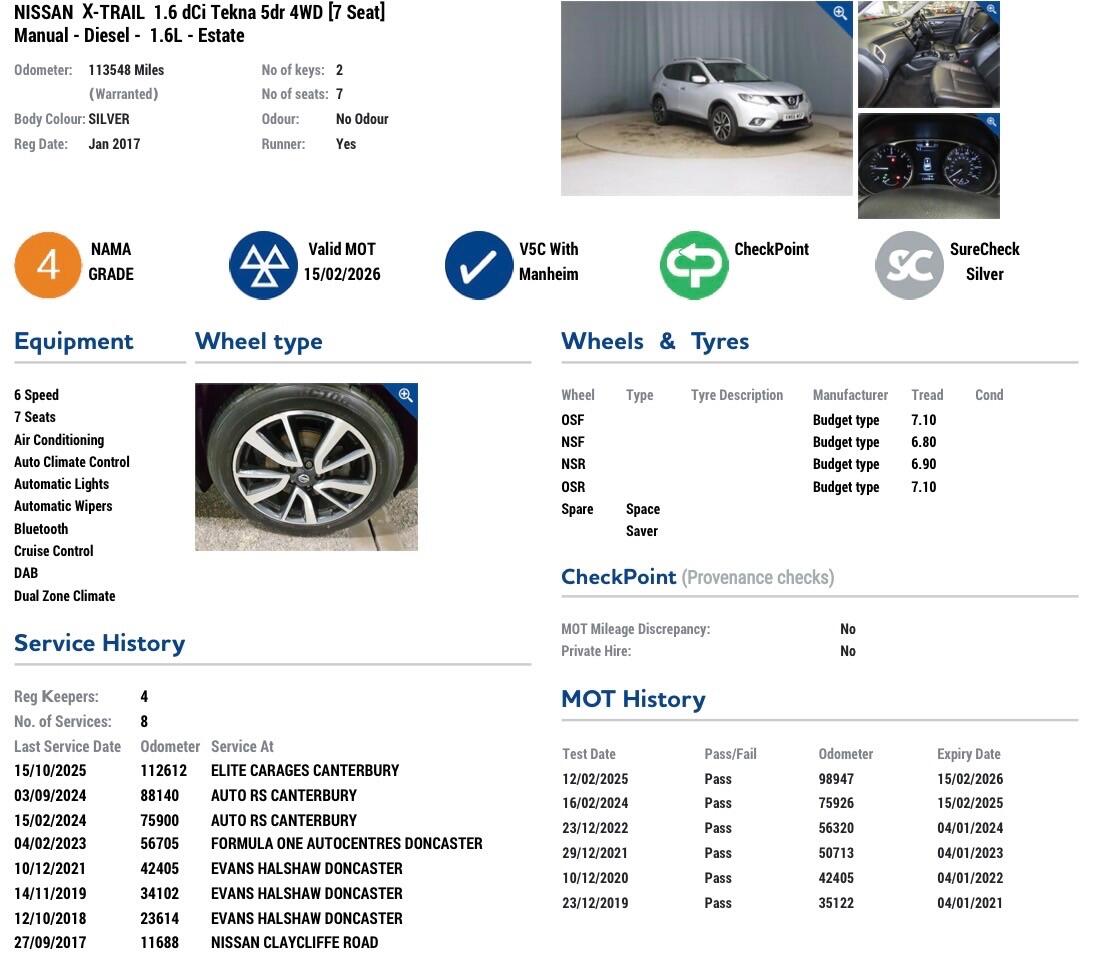Image resolution: width=1101 pixels, height=962 pixels.
Task: Select the 12/02/2025 MOT test row
Action: (782, 779)
